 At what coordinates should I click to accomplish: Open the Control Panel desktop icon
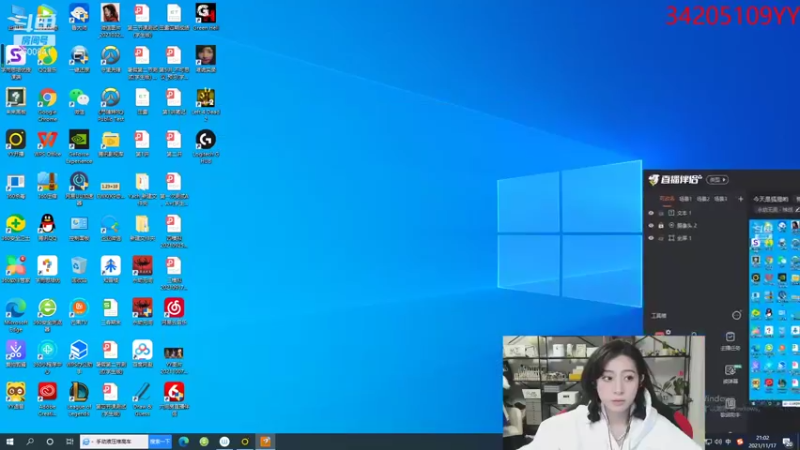pyautogui.click(x=79, y=223)
